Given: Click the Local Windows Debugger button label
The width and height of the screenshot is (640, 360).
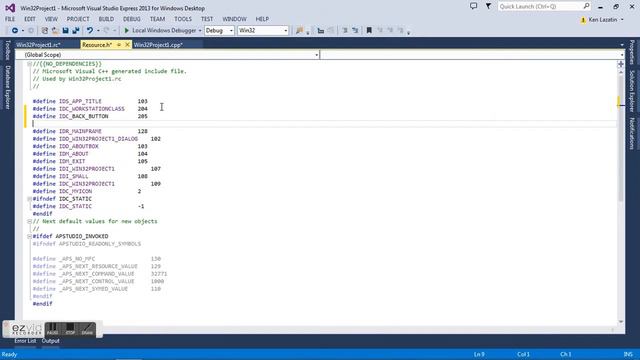Looking at the screenshot, I should click(x=164, y=31).
